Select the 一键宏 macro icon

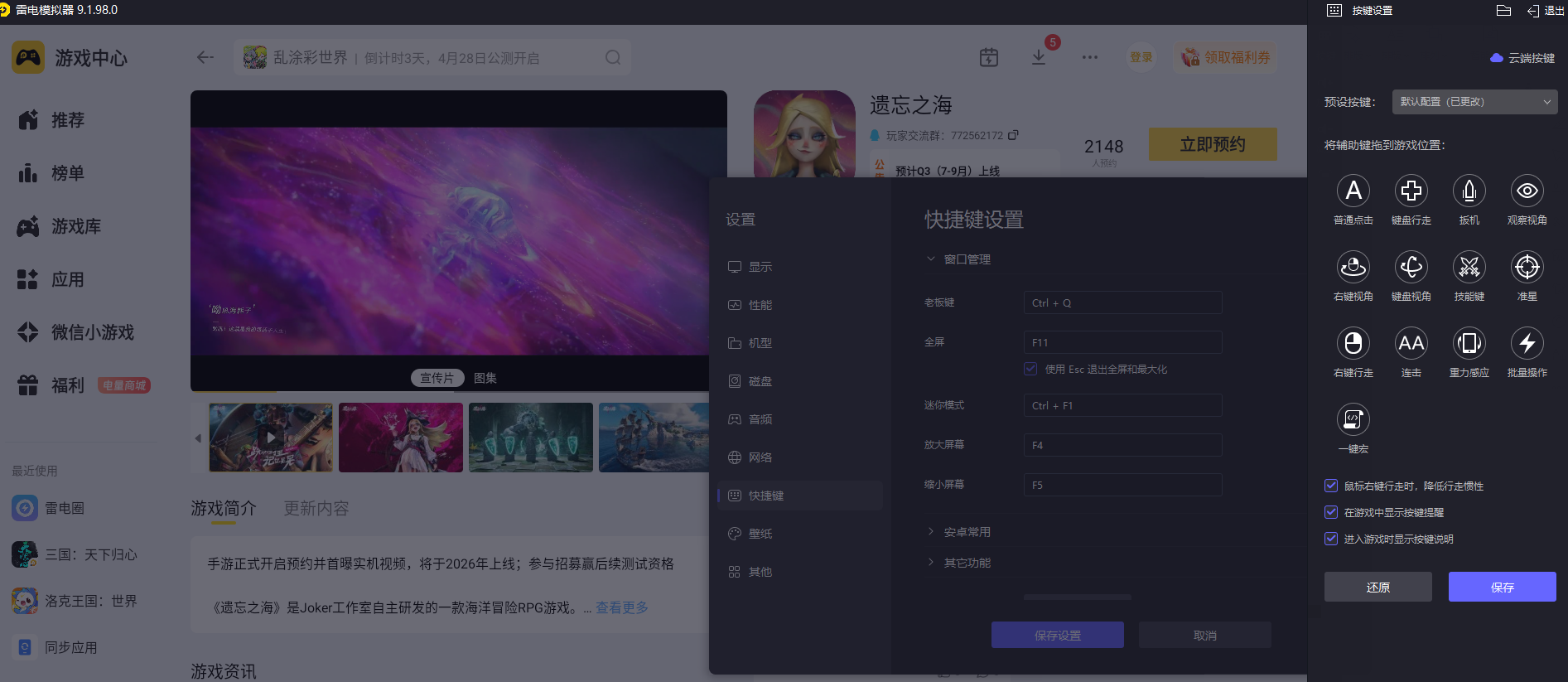[1353, 420]
